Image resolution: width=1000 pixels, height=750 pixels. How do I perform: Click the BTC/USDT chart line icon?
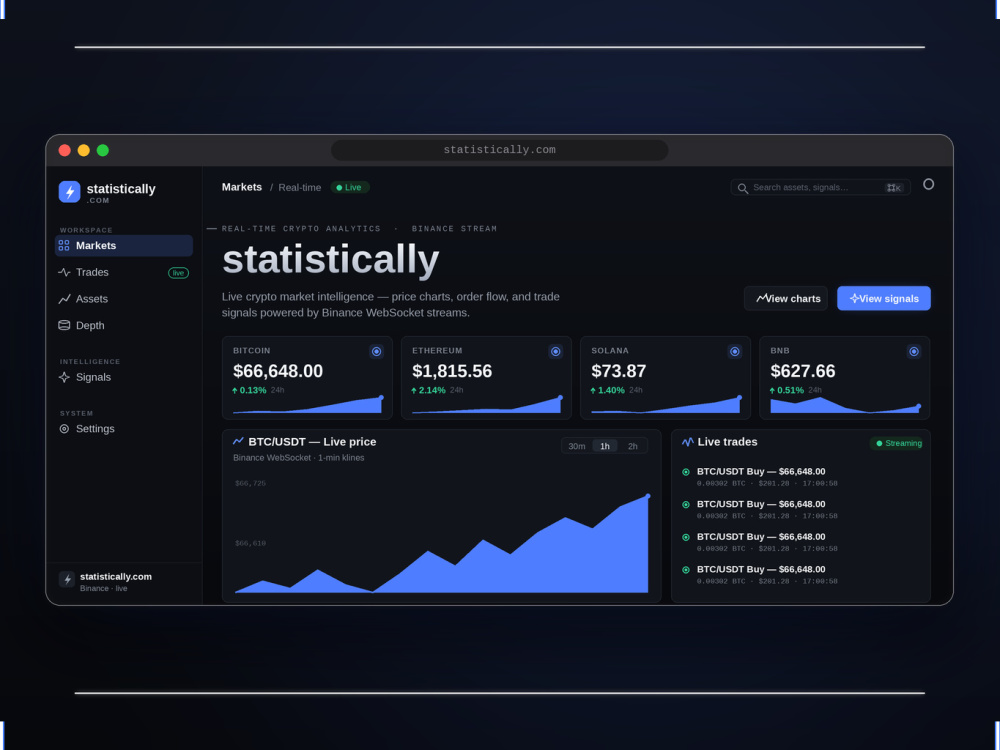coord(239,441)
